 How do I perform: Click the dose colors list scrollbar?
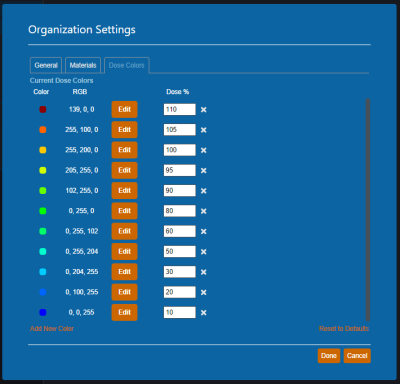pyautogui.click(x=368, y=209)
